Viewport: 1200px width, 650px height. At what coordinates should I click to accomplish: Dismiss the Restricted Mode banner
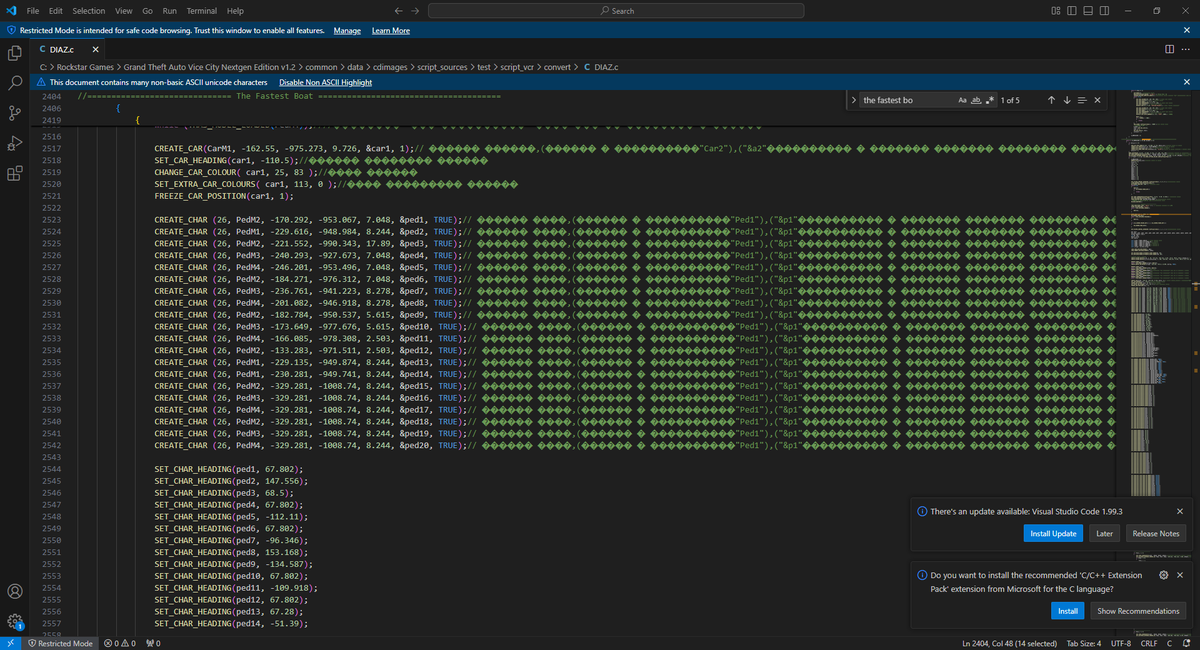(x=1187, y=31)
